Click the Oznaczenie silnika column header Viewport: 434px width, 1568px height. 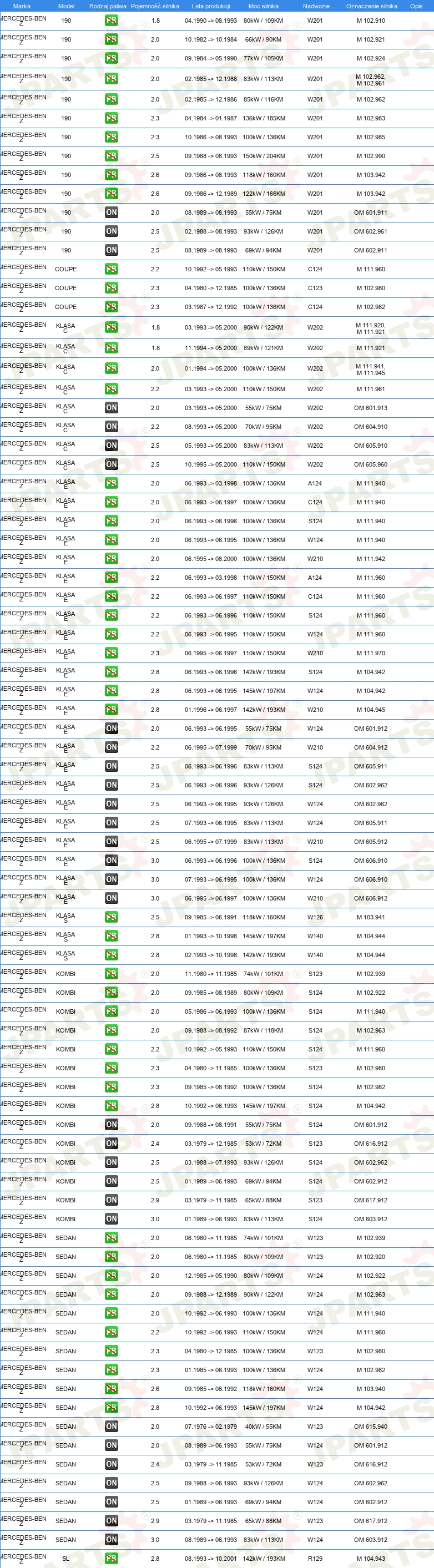pos(371,6)
